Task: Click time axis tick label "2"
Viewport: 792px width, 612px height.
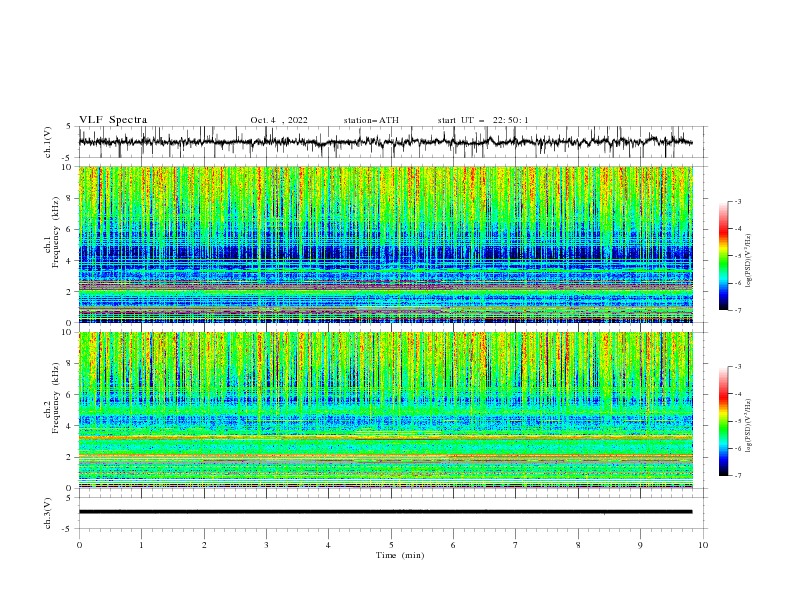Action: [204, 545]
